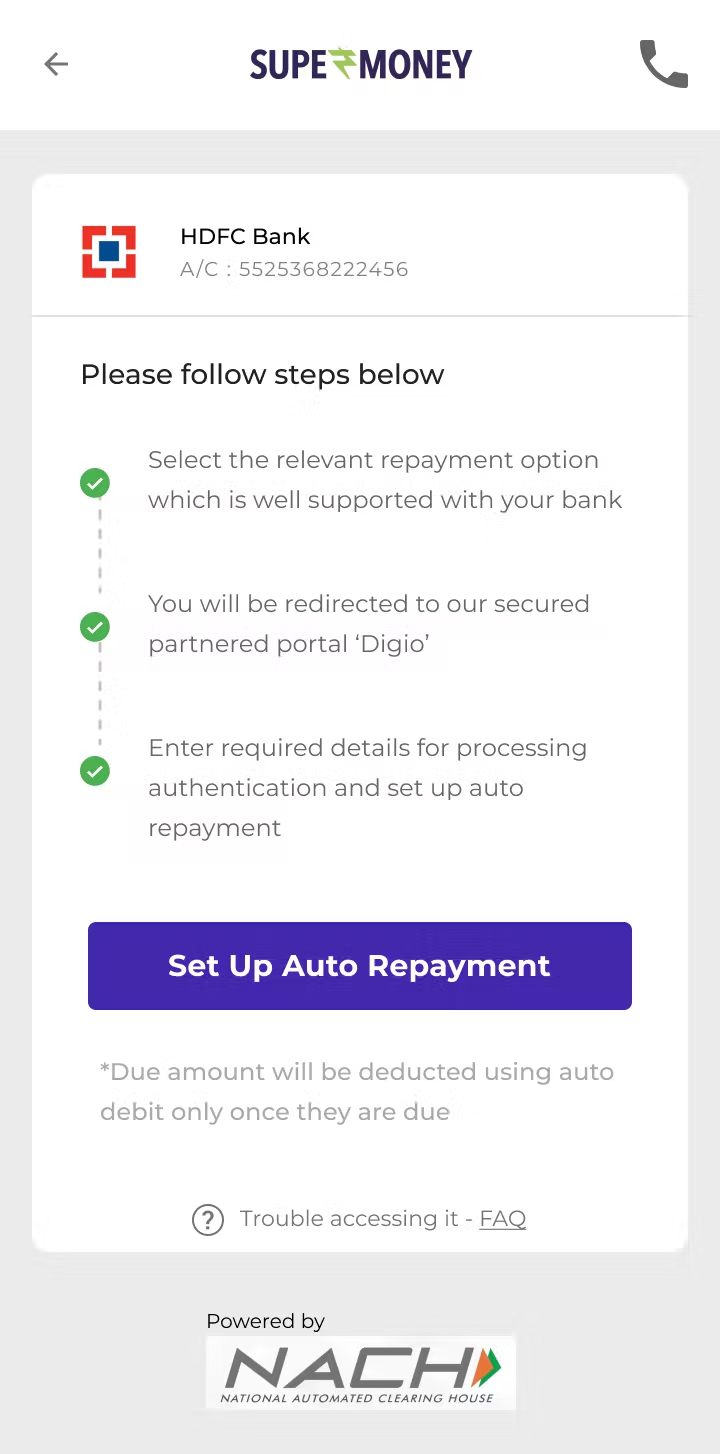Tap the 'Trouble accessing it' text

356,1219
